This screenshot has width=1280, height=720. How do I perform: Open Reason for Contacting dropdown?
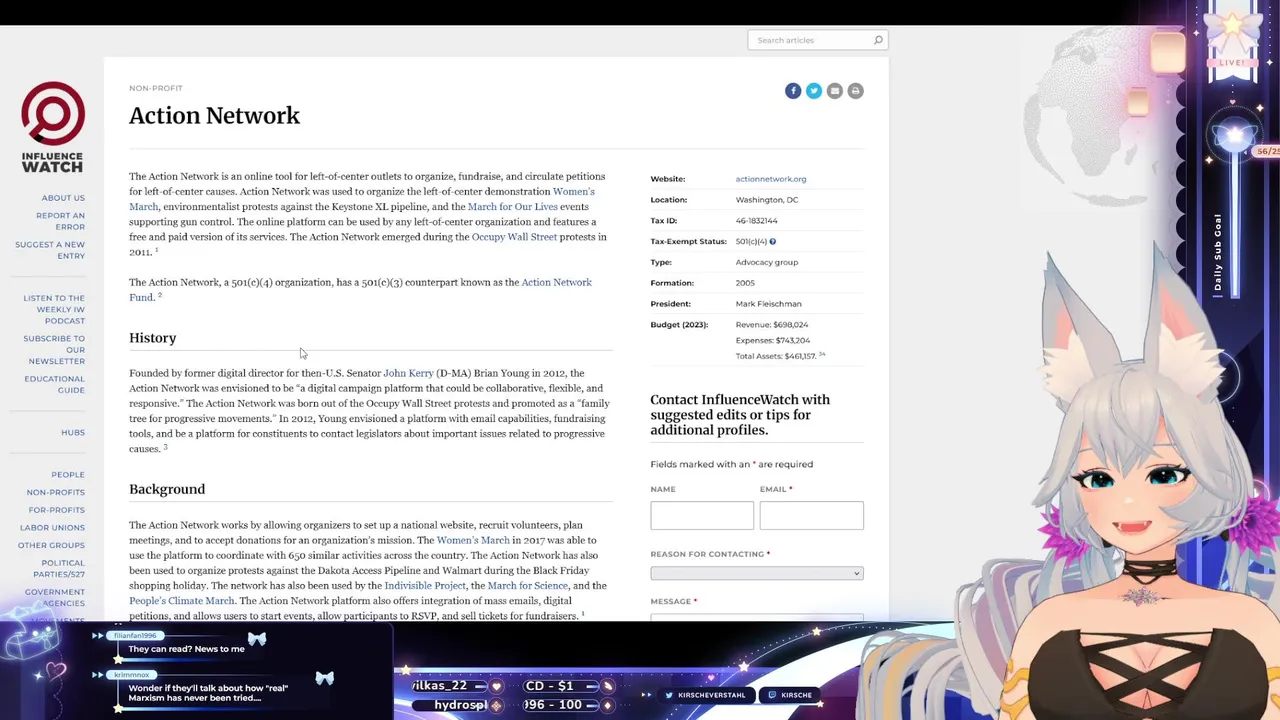[x=756, y=573]
